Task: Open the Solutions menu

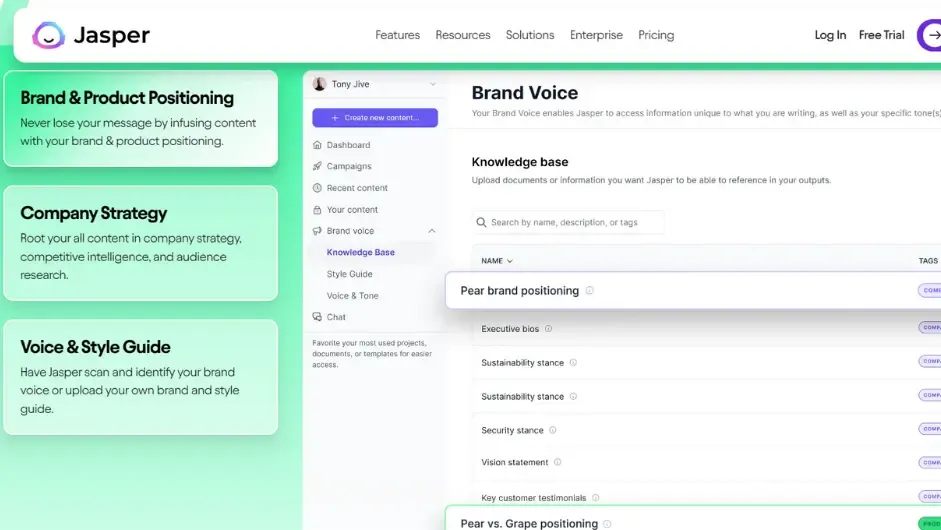Action: point(530,35)
